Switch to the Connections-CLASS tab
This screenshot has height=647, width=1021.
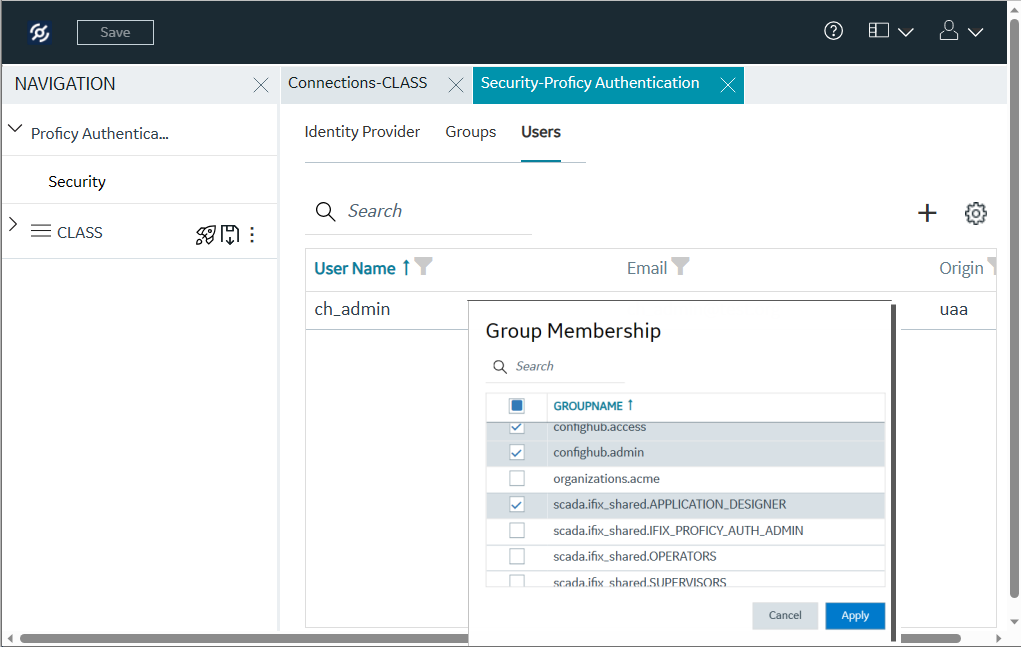(357, 83)
